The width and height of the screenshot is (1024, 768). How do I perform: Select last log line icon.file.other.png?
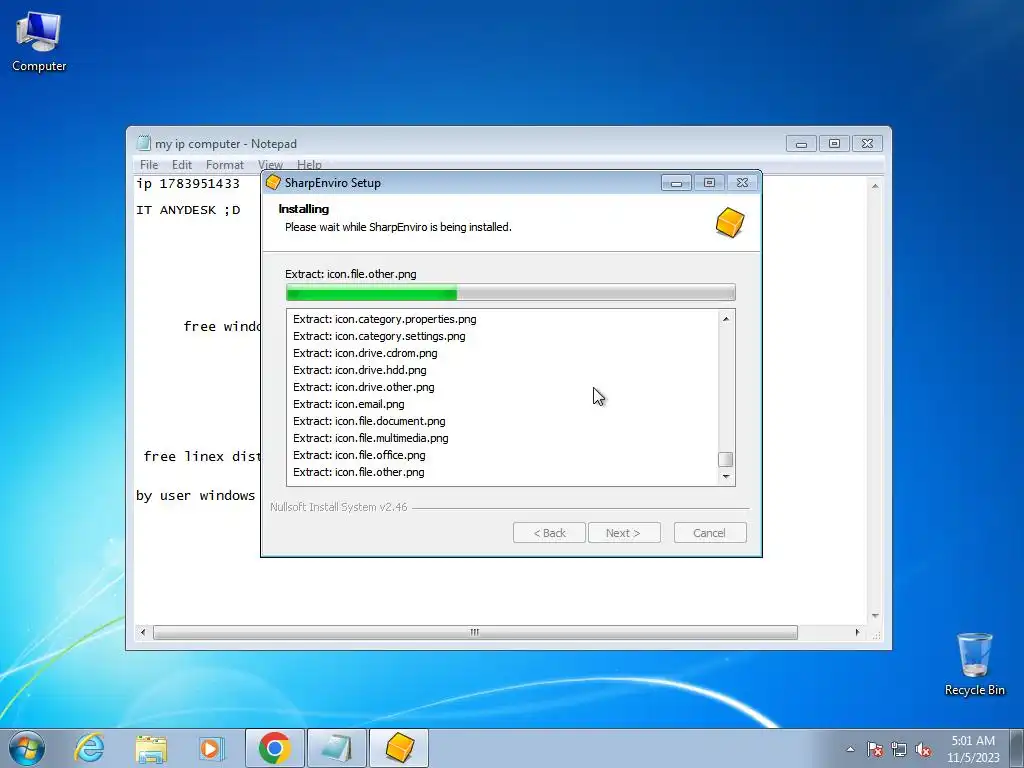[359, 472]
